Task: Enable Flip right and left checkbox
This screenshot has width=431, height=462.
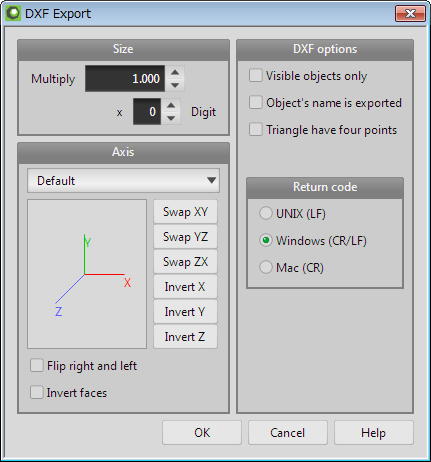Action: [x=37, y=365]
